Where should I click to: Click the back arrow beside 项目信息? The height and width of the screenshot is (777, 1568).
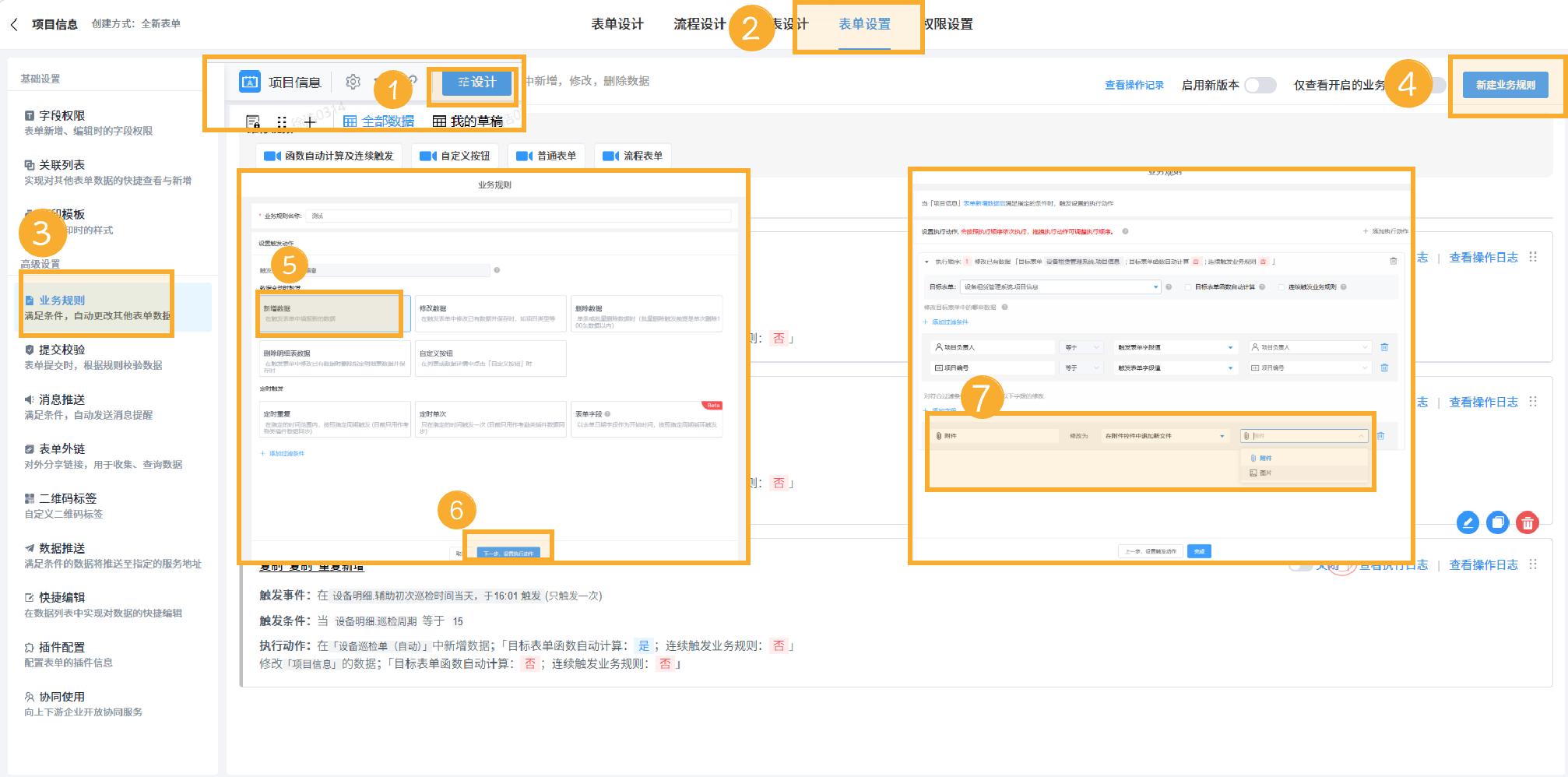14,24
